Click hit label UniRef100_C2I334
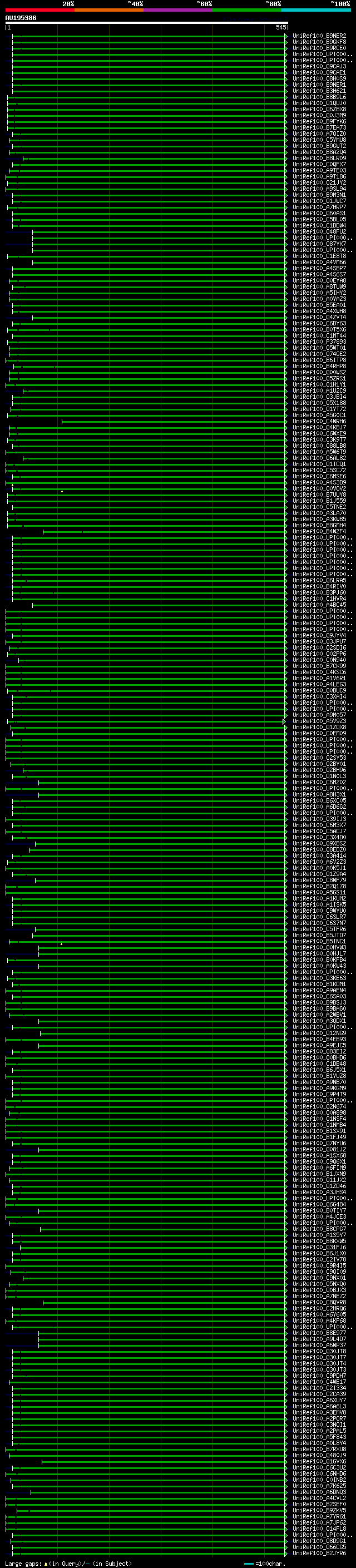This screenshot has height=1568, width=356. [x=319, y=1388]
